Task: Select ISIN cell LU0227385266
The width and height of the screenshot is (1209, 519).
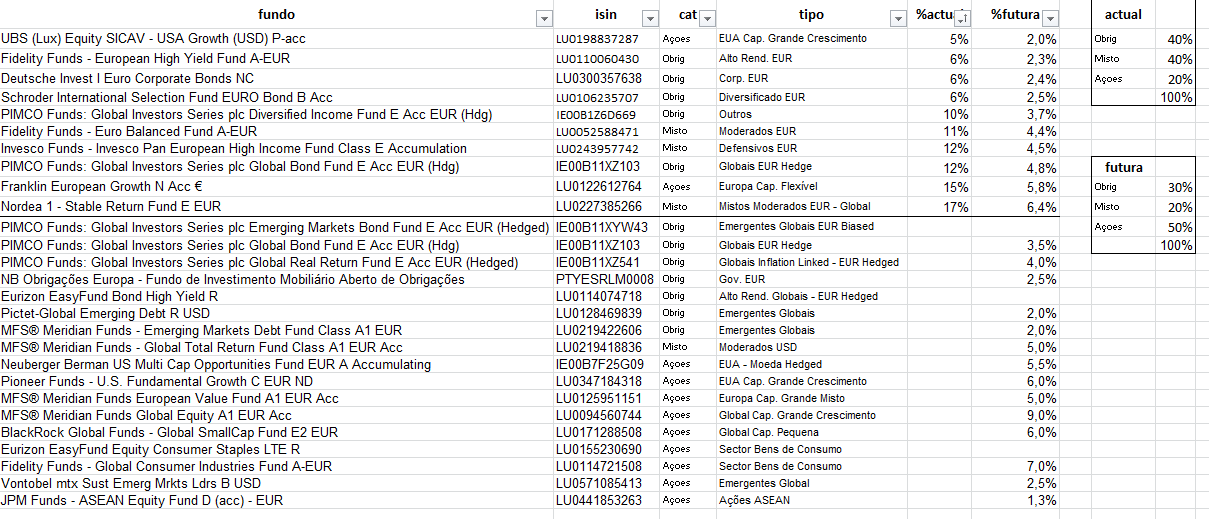Action: 597,207
